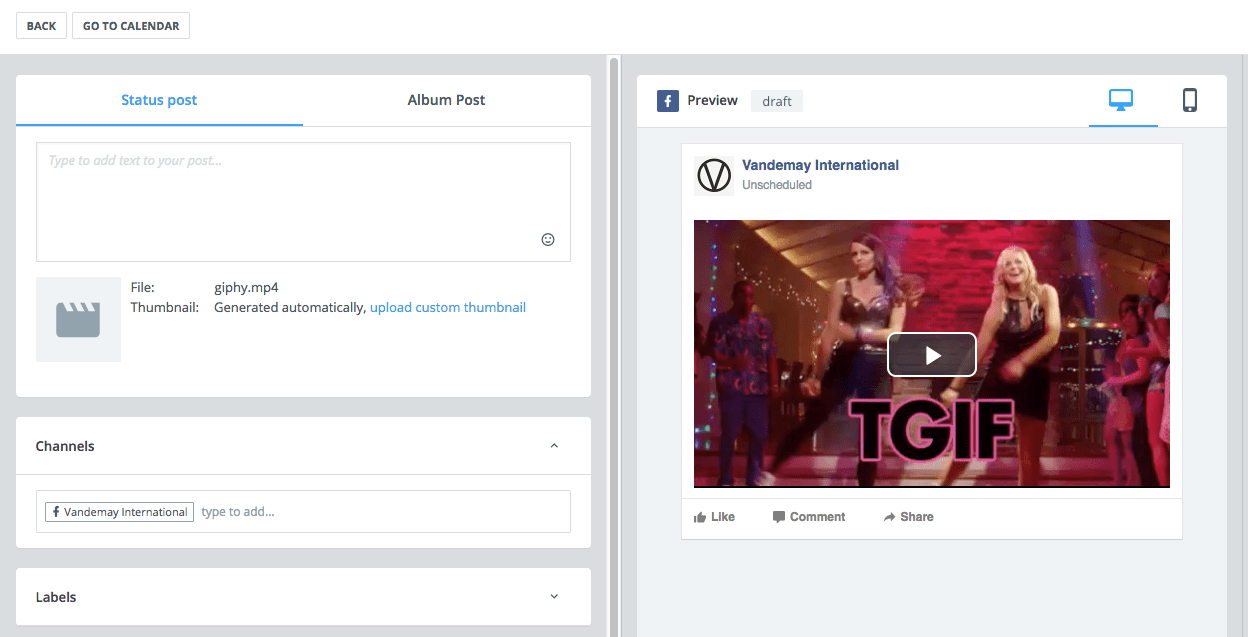Image resolution: width=1248 pixels, height=637 pixels.
Task: Click the Vandemay International circular avatar
Action: (x=714, y=176)
